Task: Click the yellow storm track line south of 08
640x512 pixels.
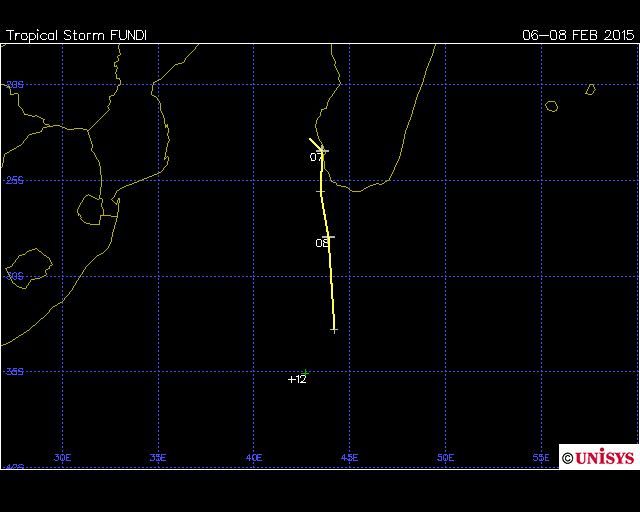Action: [331, 285]
